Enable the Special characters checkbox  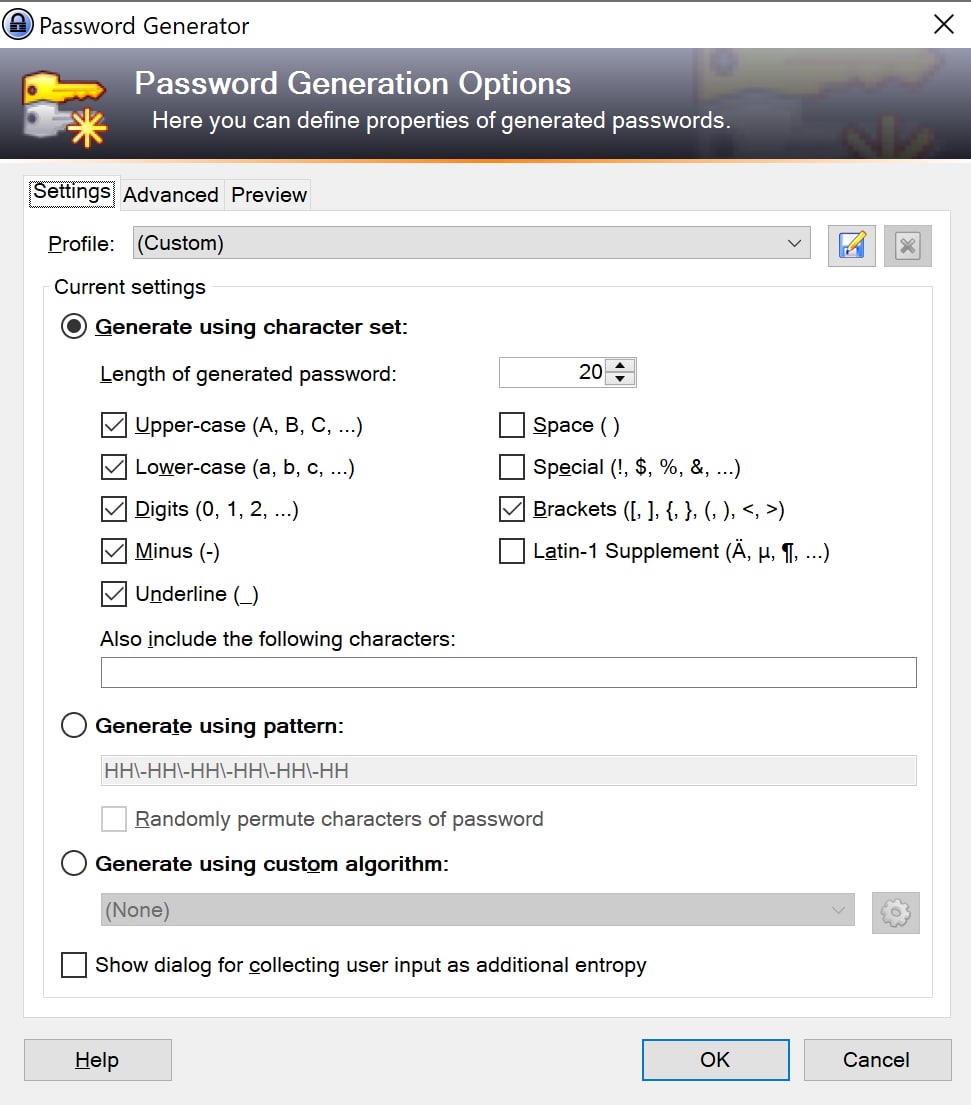(x=512, y=467)
